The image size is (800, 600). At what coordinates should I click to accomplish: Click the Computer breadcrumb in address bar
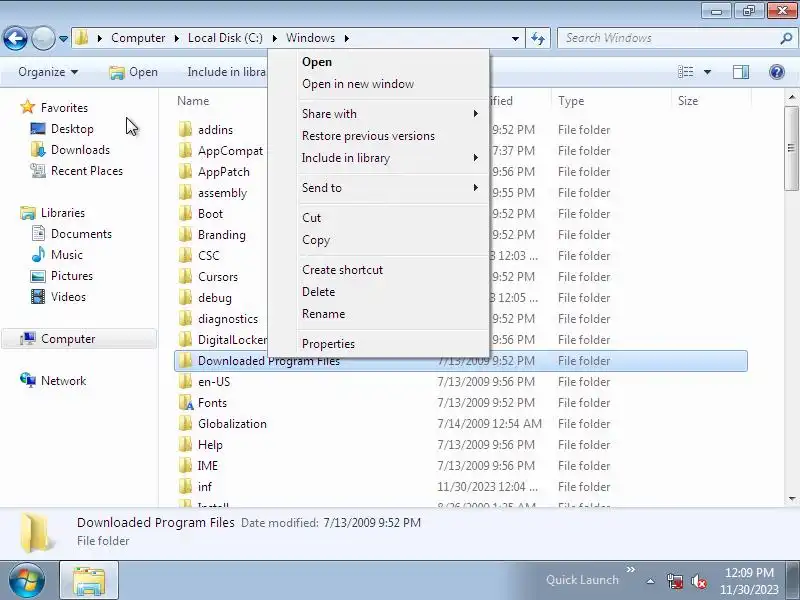click(x=138, y=38)
